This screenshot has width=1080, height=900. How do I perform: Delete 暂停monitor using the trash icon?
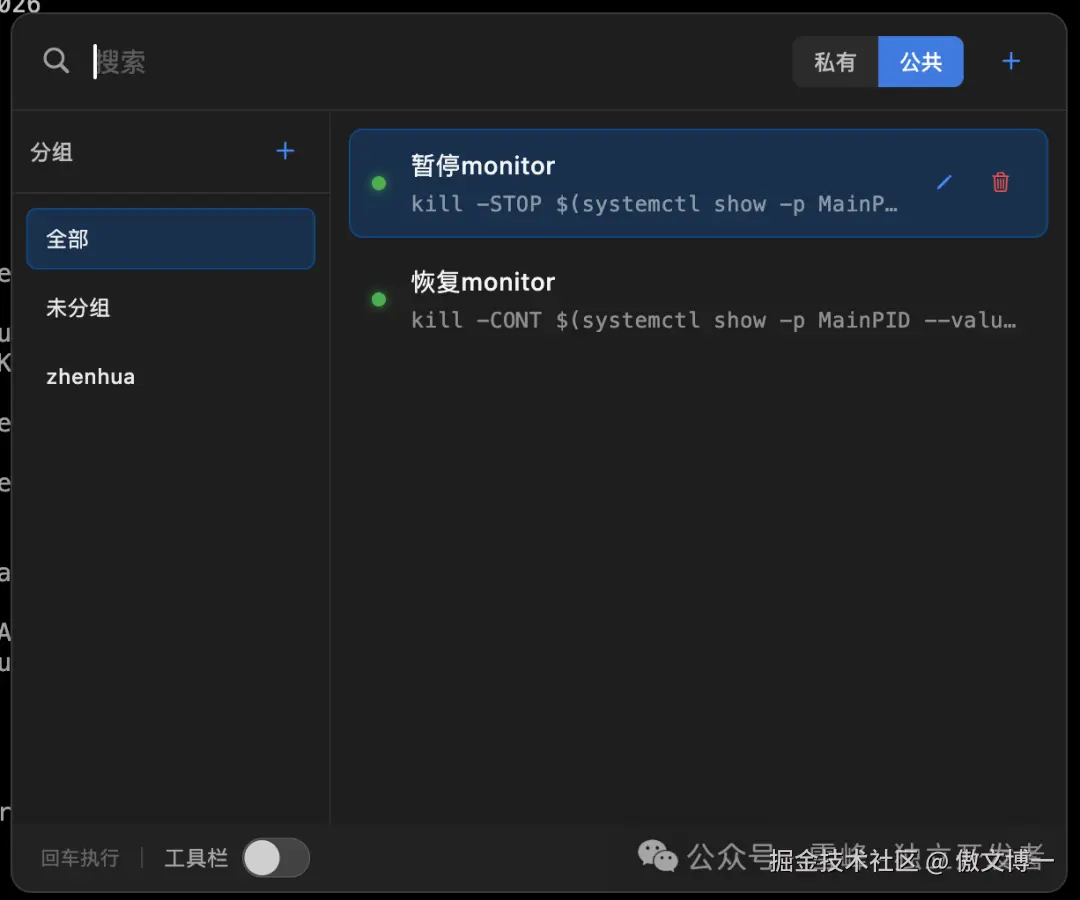click(1000, 182)
